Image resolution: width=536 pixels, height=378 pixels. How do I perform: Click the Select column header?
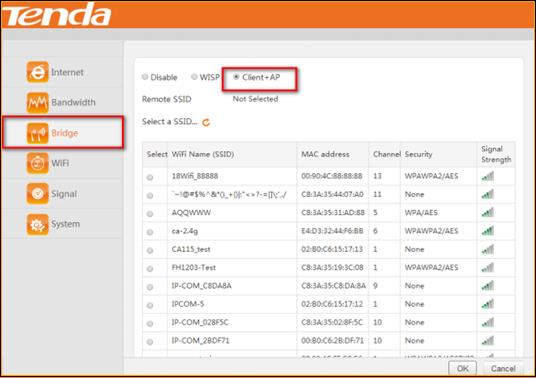pos(157,154)
